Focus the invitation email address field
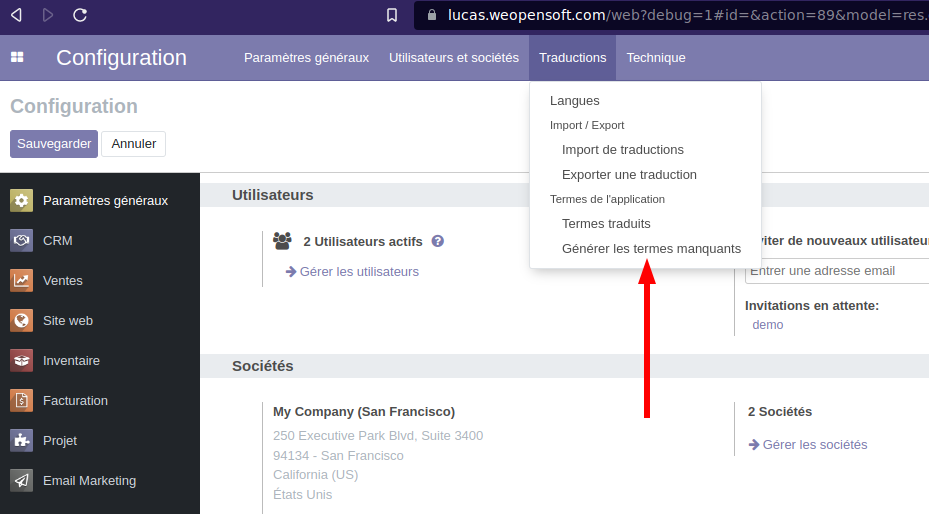This screenshot has height=514, width=929. 836,271
